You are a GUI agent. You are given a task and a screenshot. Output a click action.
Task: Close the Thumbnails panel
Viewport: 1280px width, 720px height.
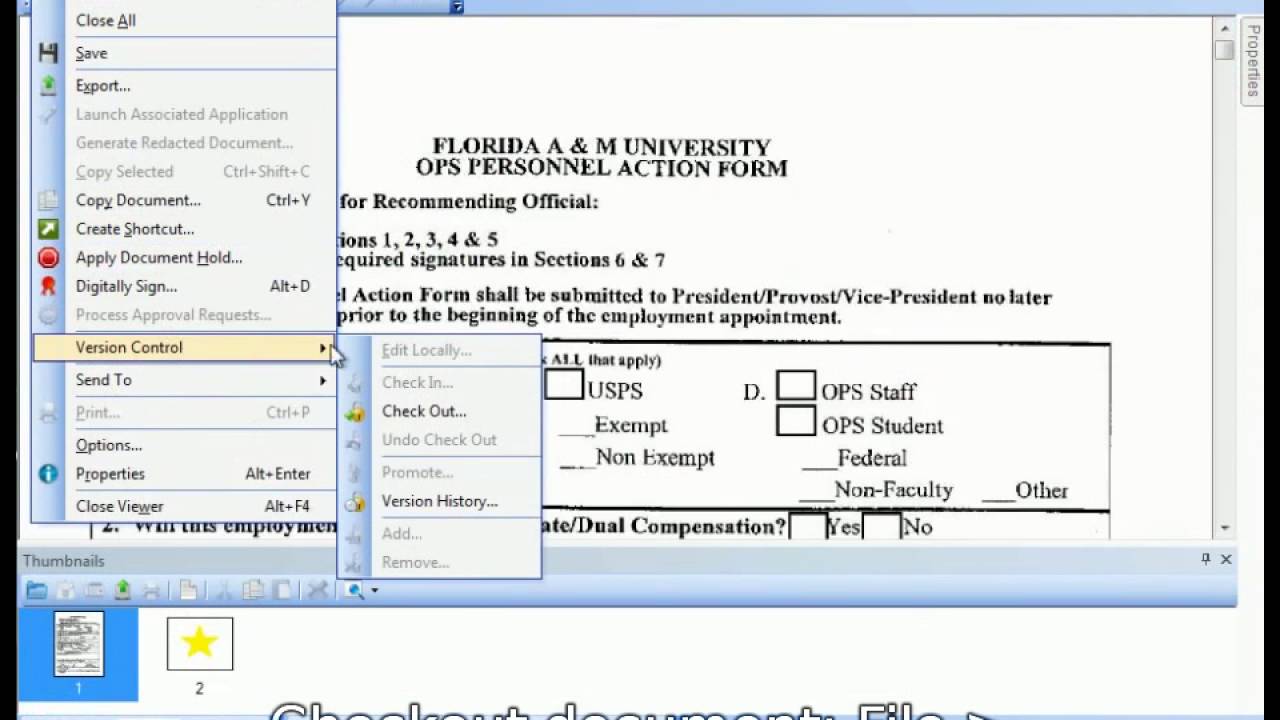tap(1226, 560)
